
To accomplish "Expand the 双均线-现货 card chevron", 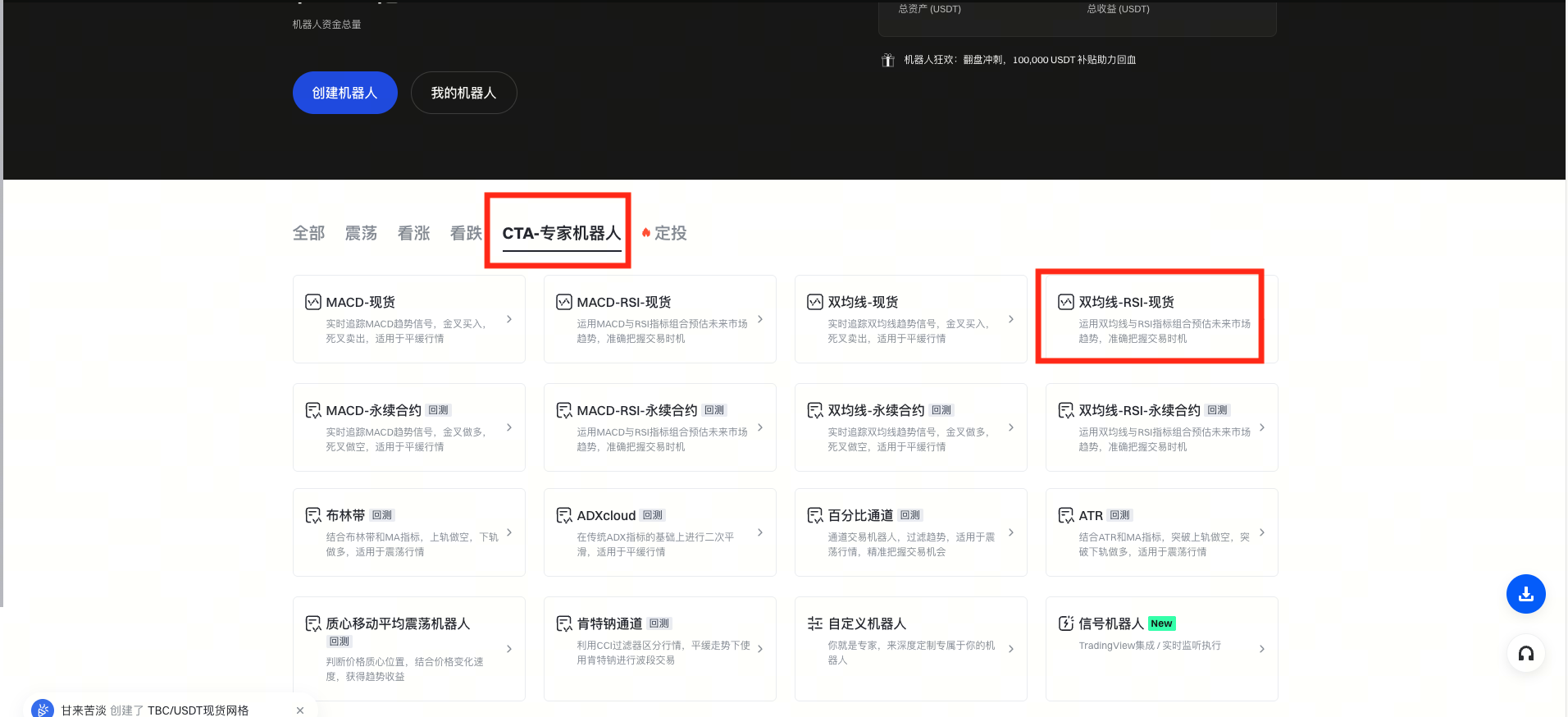I will 1011,319.
